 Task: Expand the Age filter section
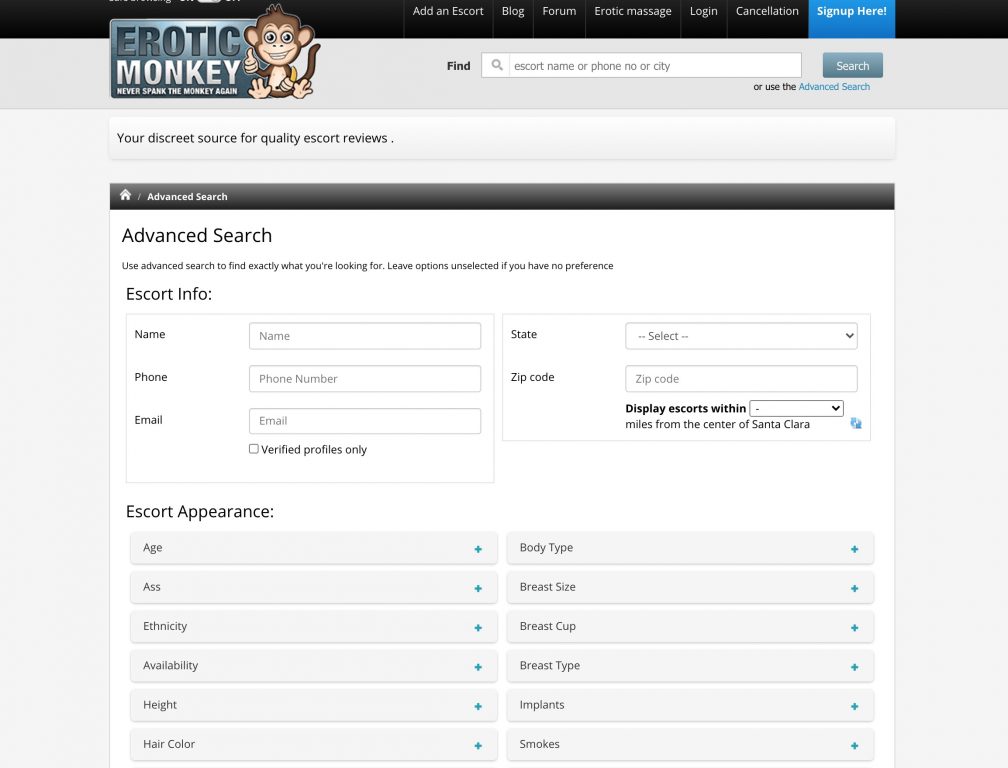pos(314,548)
